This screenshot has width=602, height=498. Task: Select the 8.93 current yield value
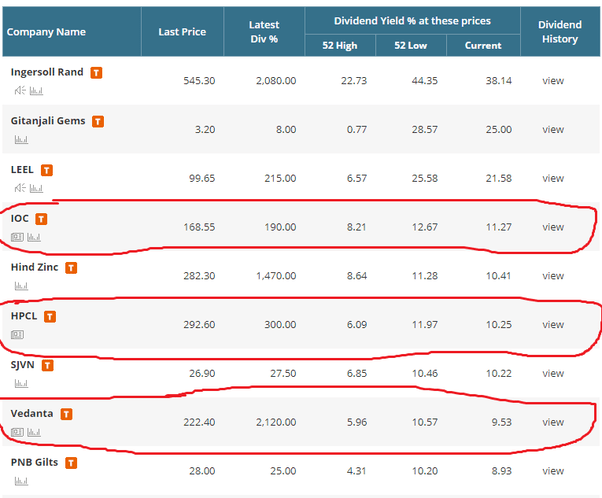point(501,471)
